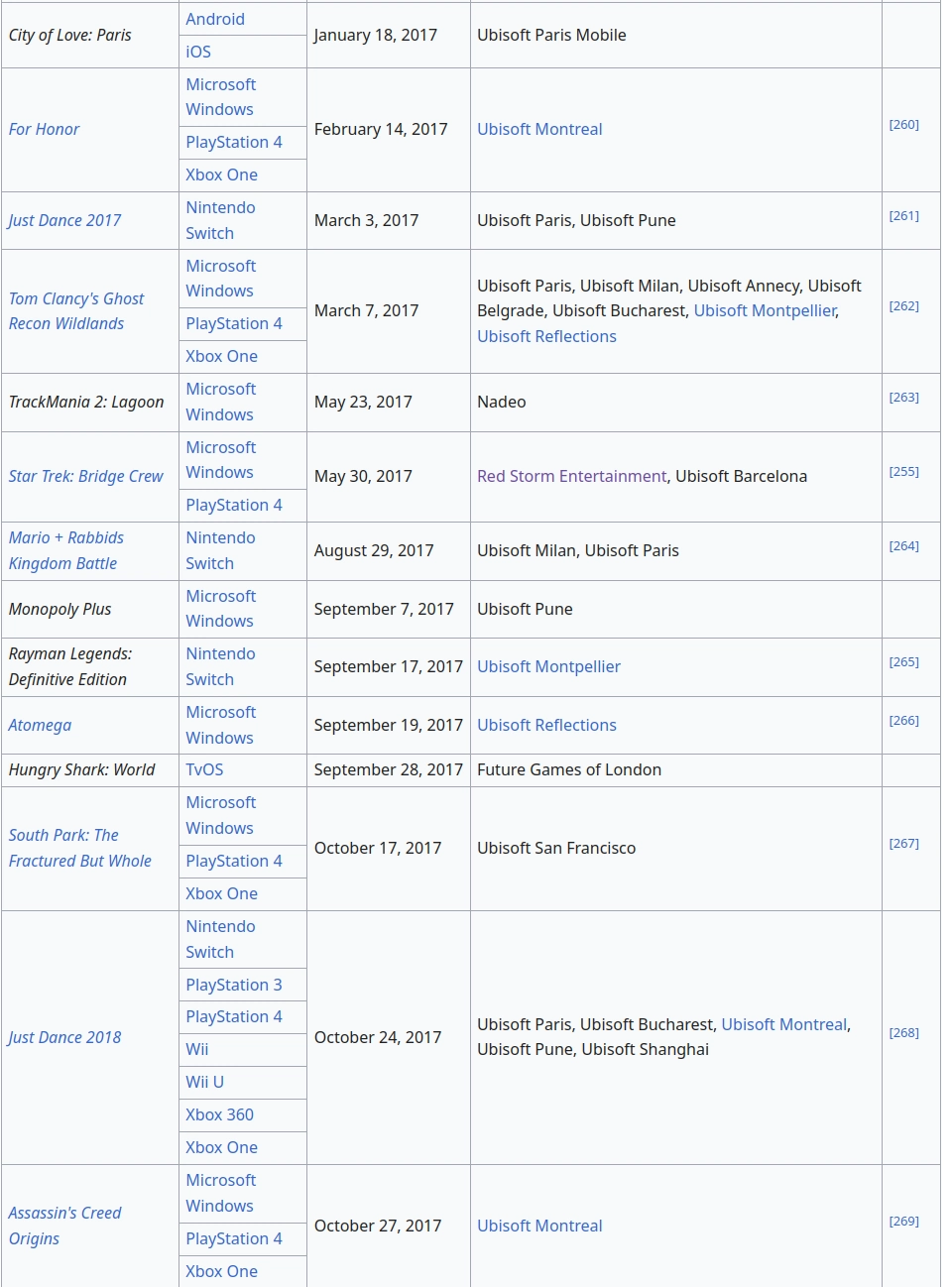
Task: Click iOS platform link
Action: pos(198,52)
